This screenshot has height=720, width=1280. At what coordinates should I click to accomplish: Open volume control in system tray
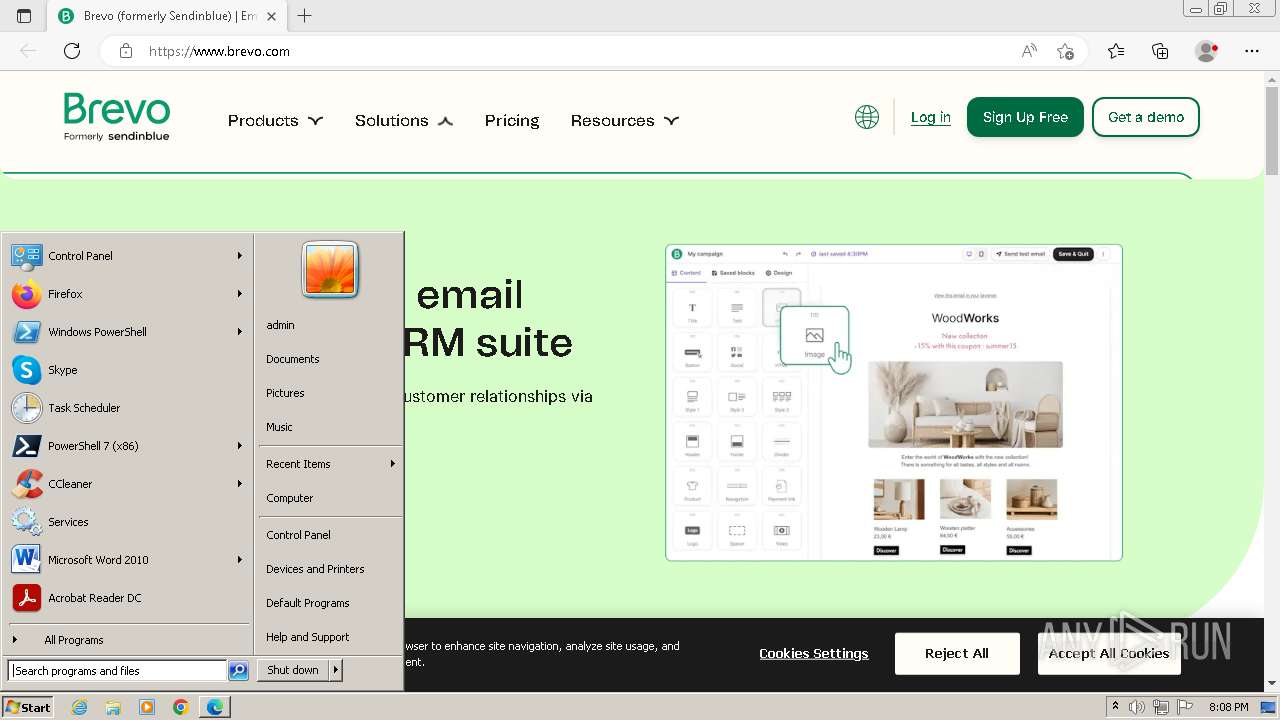(x=1137, y=707)
